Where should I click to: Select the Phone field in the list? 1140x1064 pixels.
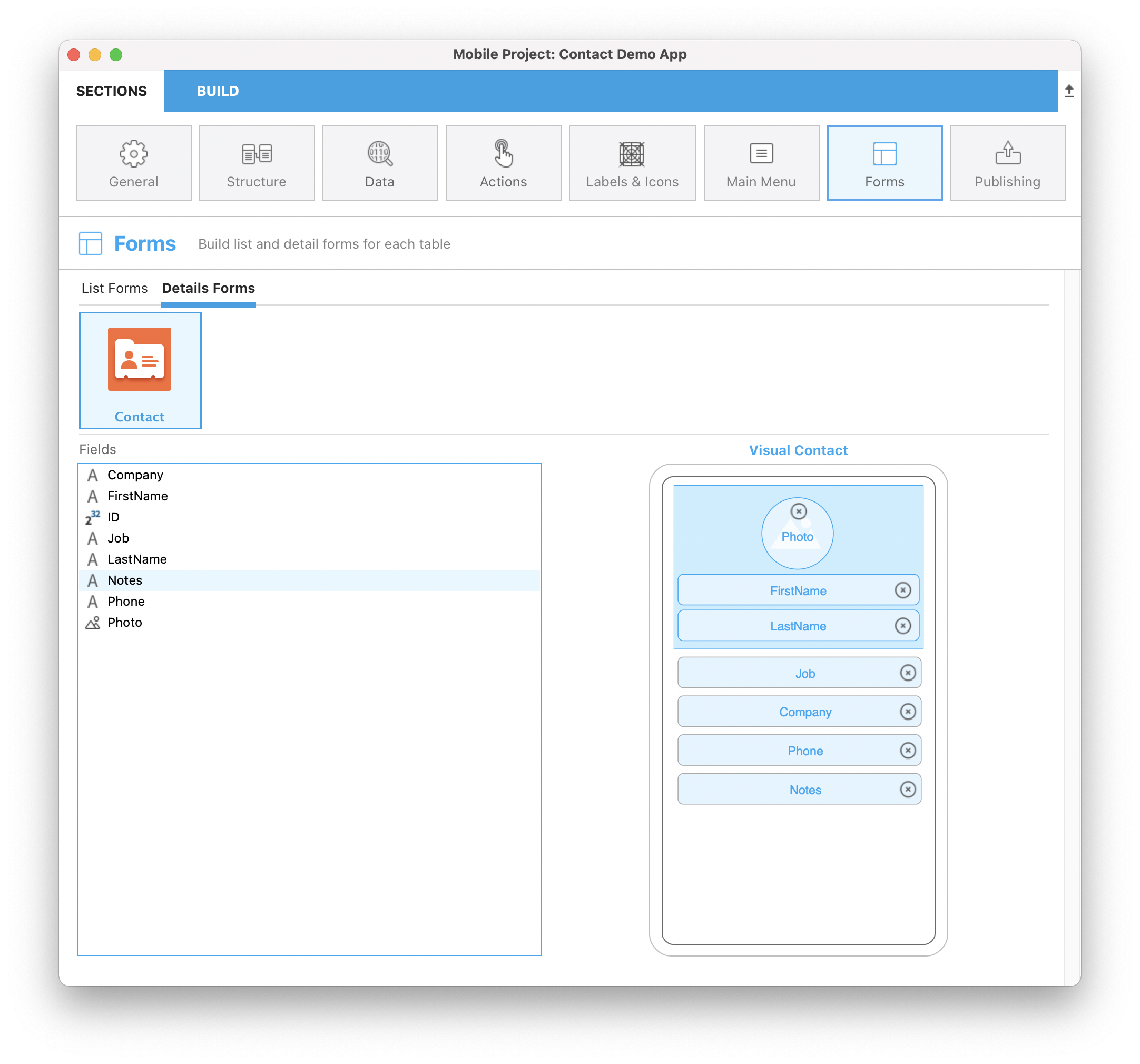point(125,601)
